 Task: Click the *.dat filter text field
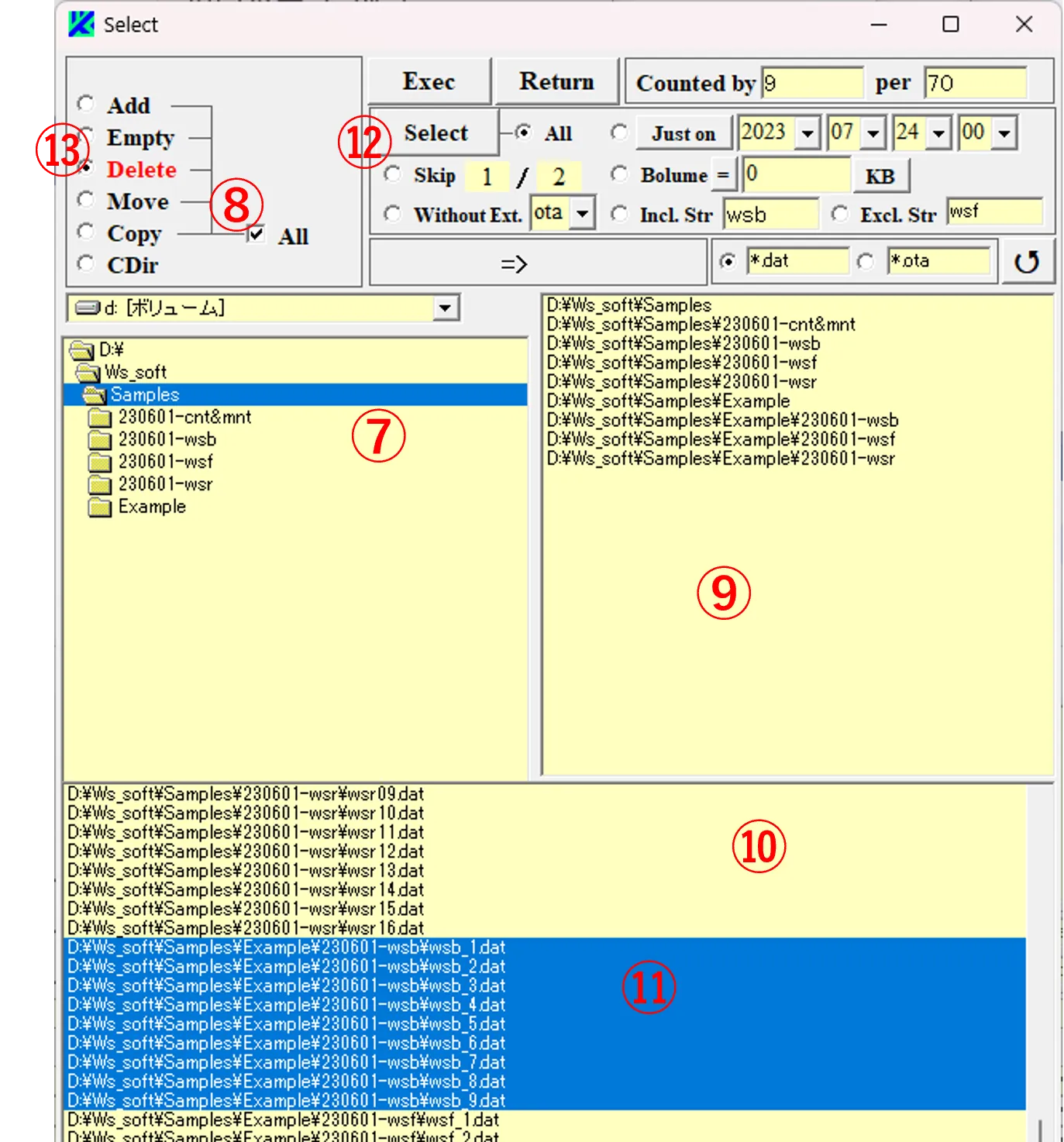798,261
